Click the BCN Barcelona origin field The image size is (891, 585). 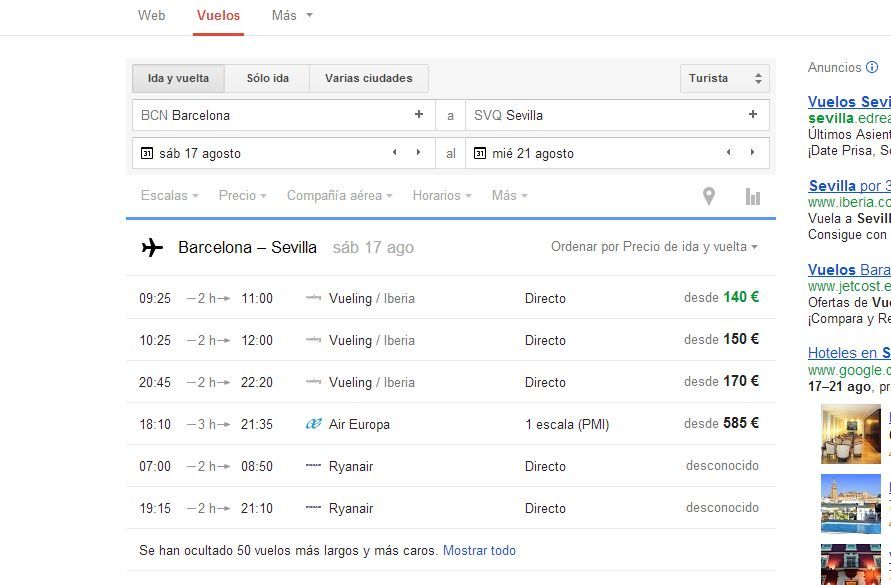point(284,115)
